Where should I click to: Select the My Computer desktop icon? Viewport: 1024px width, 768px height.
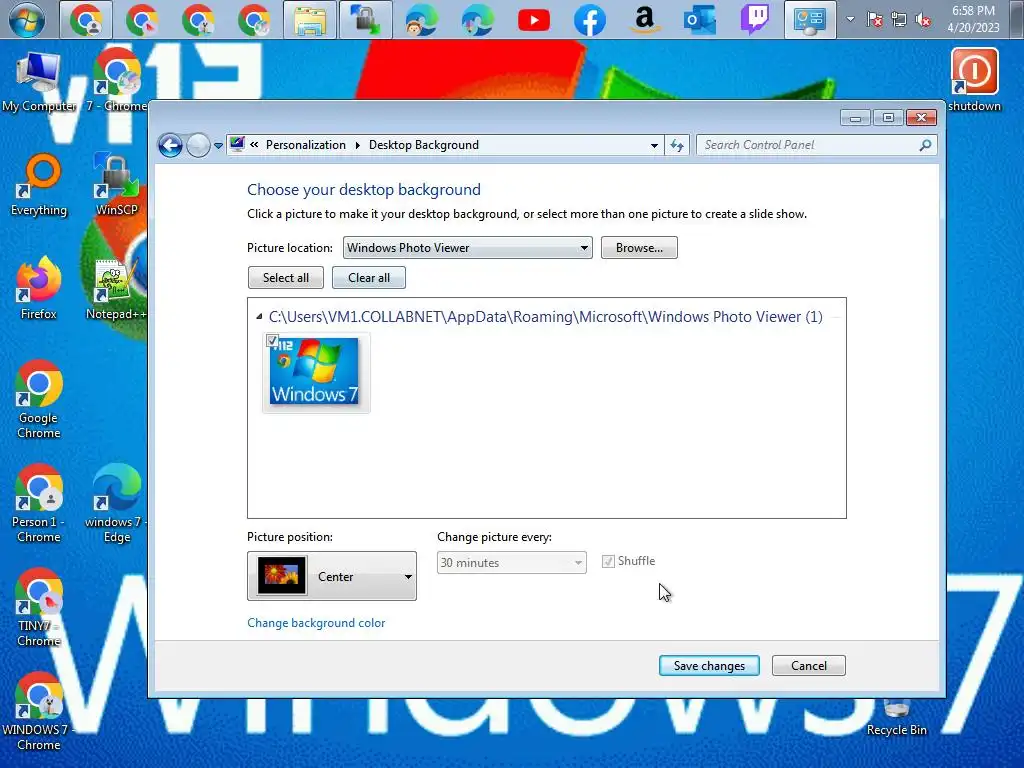click(x=39, y=82)
